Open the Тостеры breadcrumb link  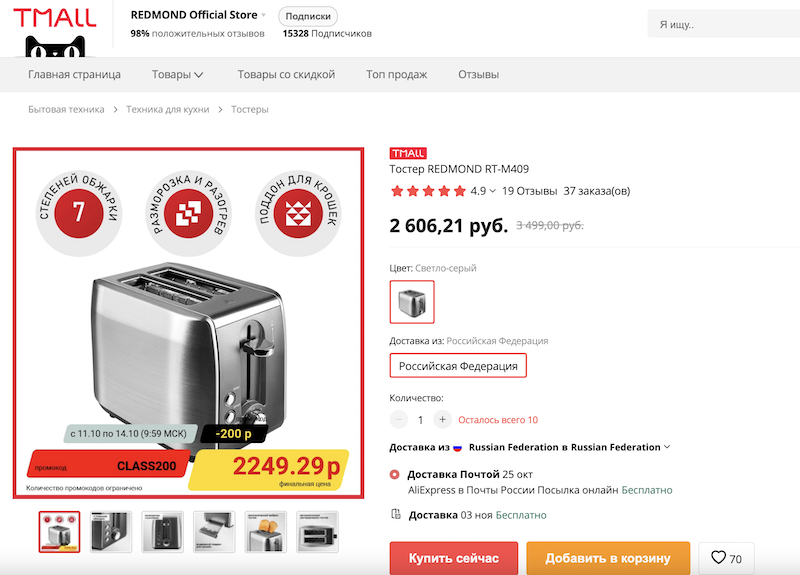point(250,109)
